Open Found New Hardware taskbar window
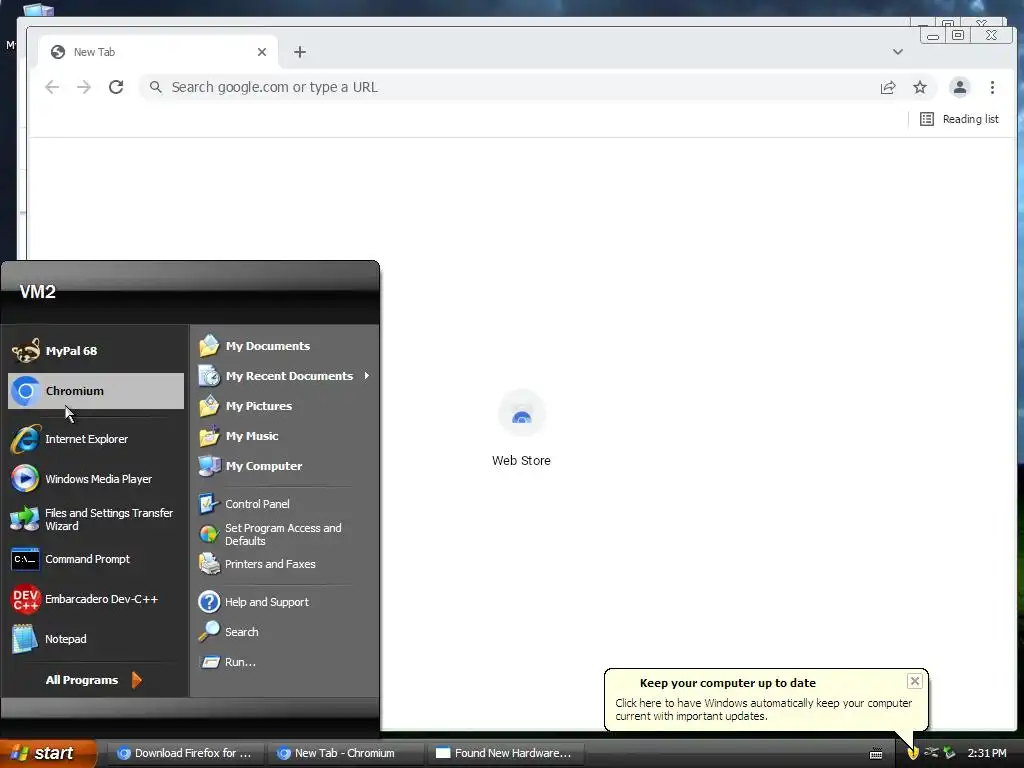This screenshot has width=1024, height=768. tap(505, 753)
